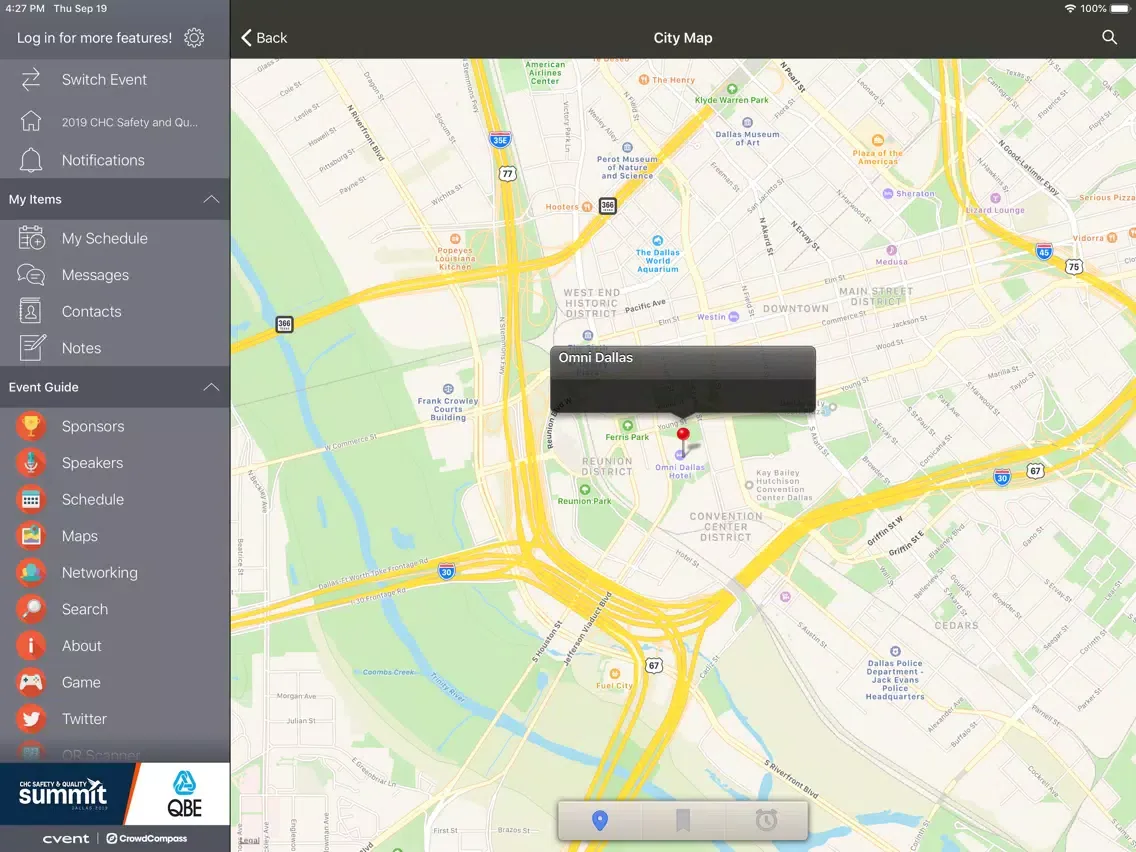Select the Schedule calendar icon
This screenshot has height=852, width=1136.
tap(30, 499)
